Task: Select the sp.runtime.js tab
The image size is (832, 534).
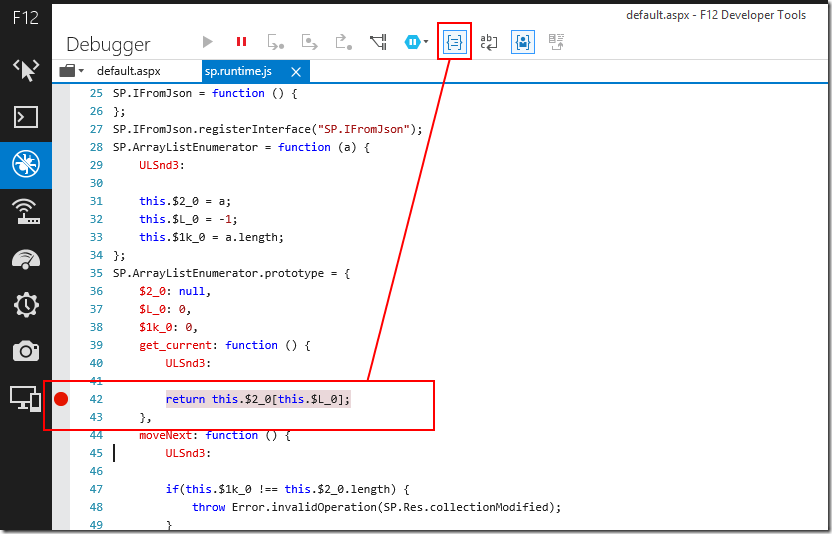Action: (237, 71)
